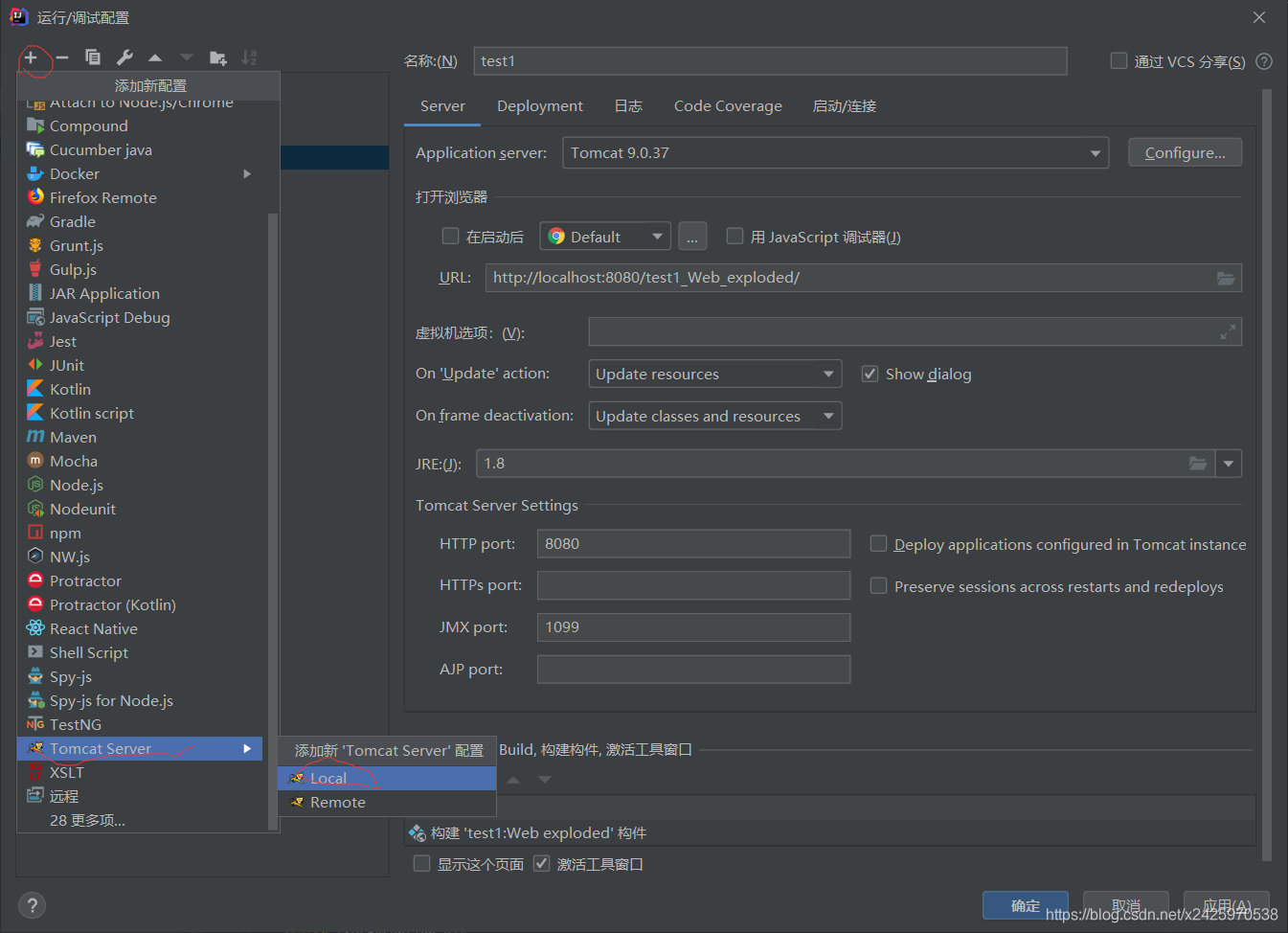Click the JMX port field 1099

[693, 627]
